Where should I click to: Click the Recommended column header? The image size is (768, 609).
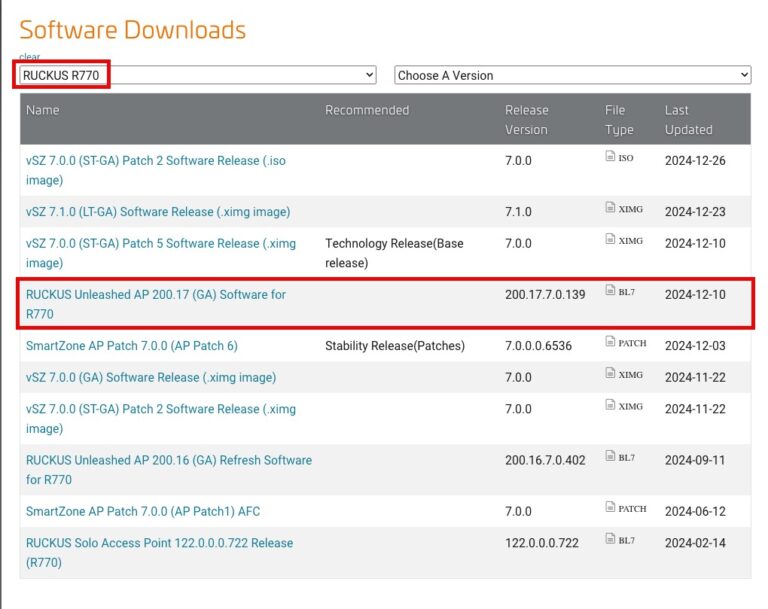point(367,110)
